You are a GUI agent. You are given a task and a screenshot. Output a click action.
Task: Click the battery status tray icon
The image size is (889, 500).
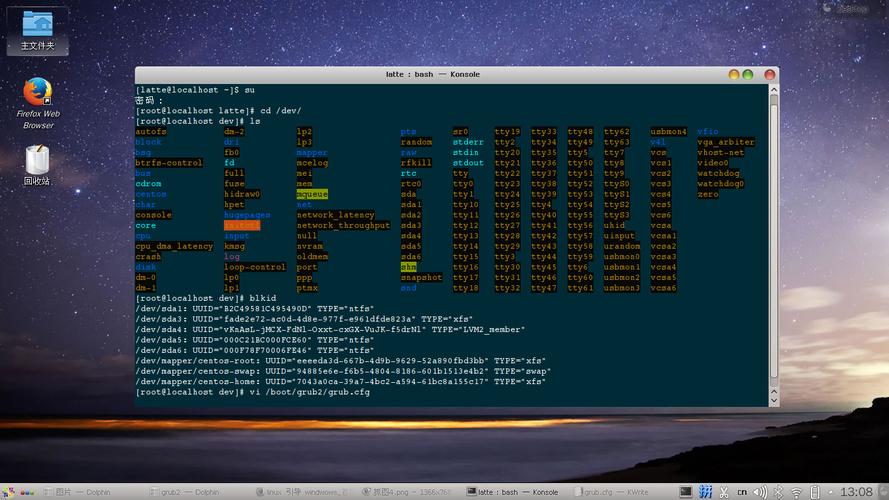click(x=815, y=492)
